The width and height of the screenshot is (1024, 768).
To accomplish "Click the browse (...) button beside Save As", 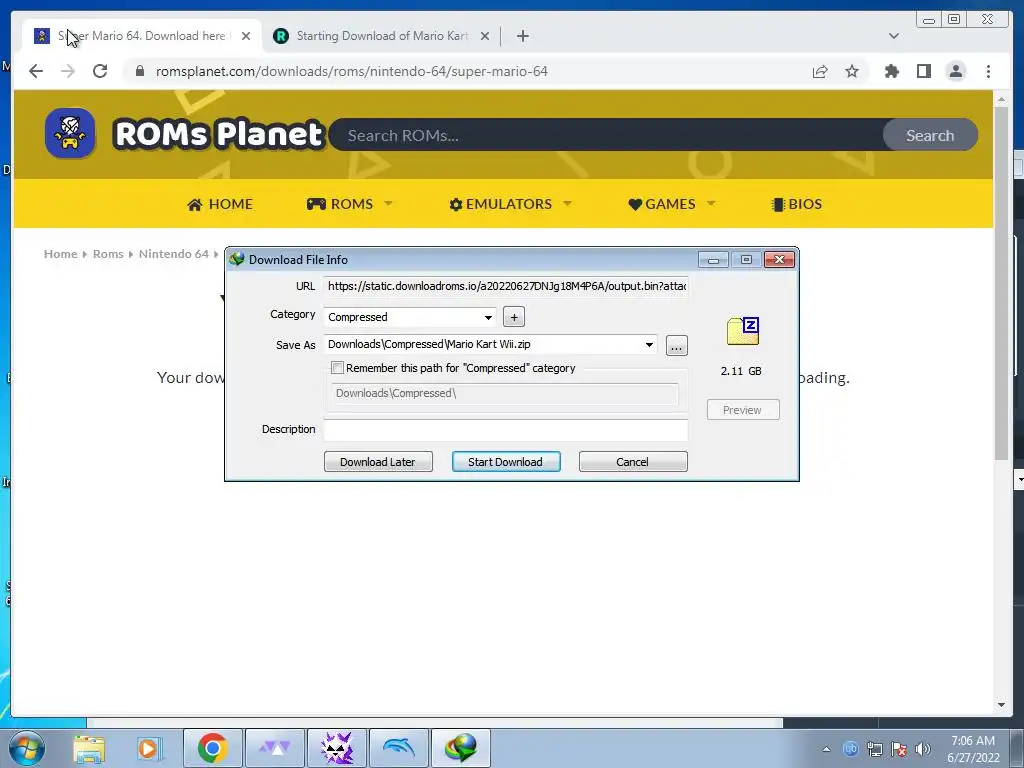I will point(677,345).
